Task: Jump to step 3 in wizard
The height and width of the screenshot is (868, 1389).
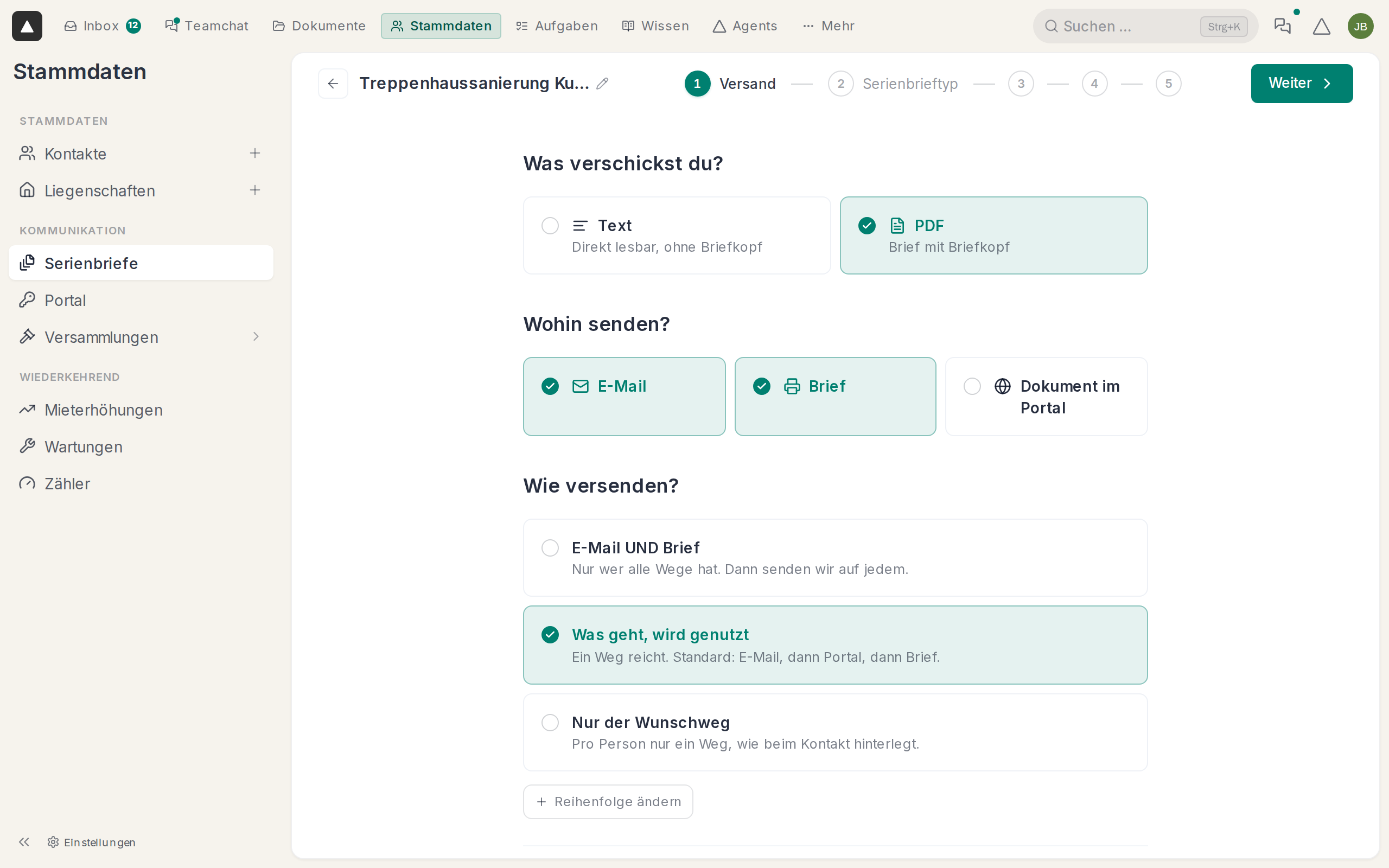Action: (1021, 84)
